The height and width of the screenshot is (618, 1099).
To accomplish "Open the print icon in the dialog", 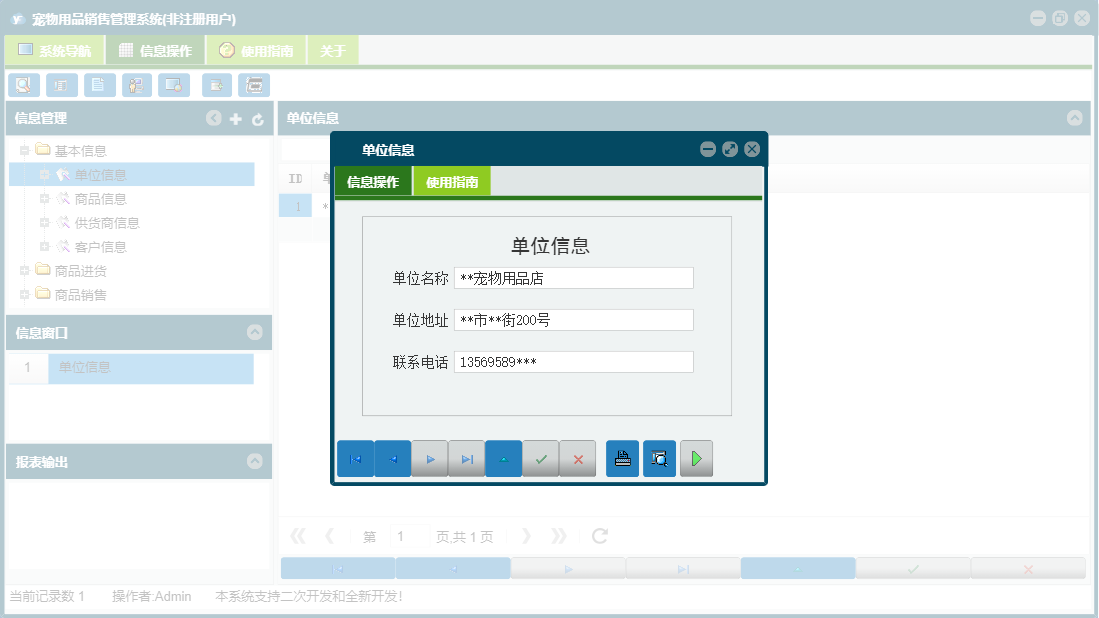I will click(x=622, y=458).
